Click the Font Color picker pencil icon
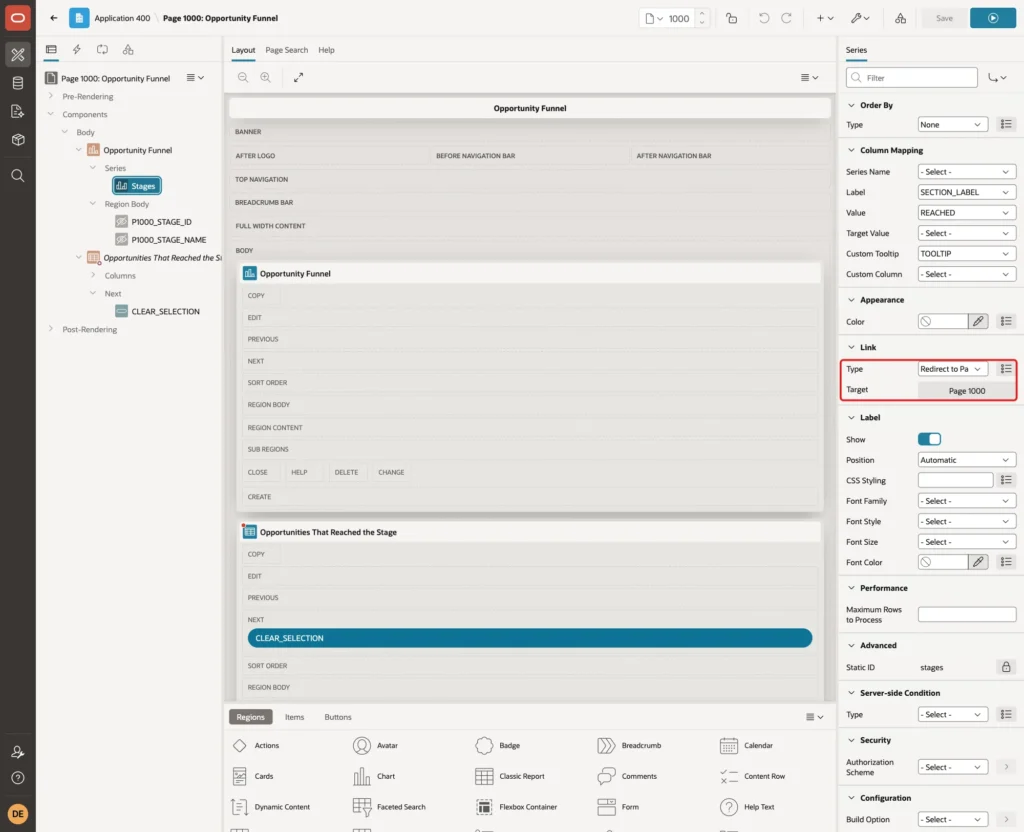Screen dimensions: 1024x832 point(978,562)
